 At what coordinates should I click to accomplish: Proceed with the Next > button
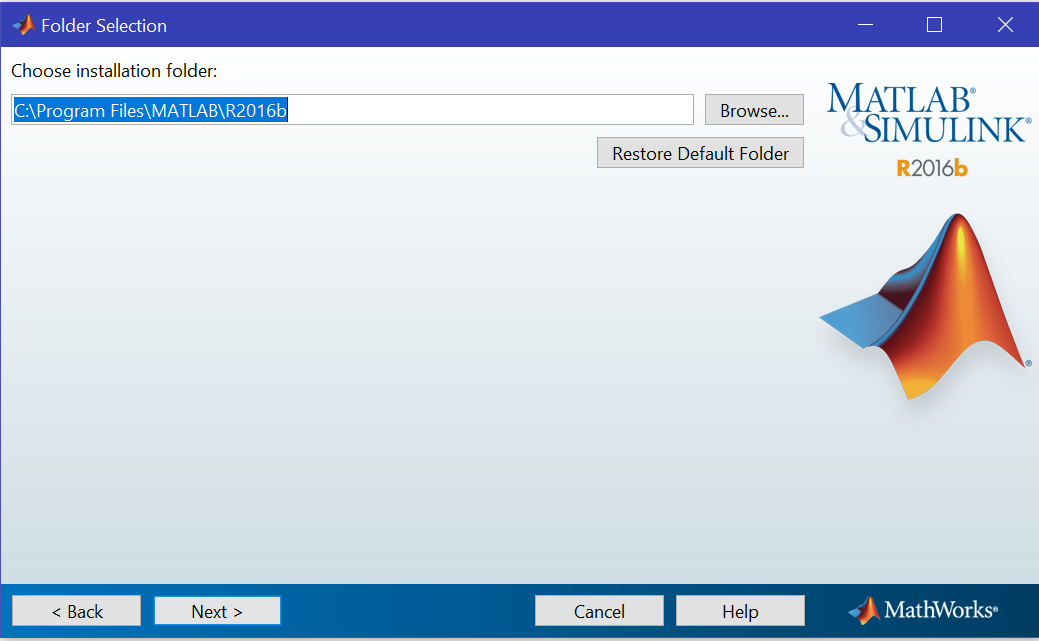point(217,611)
